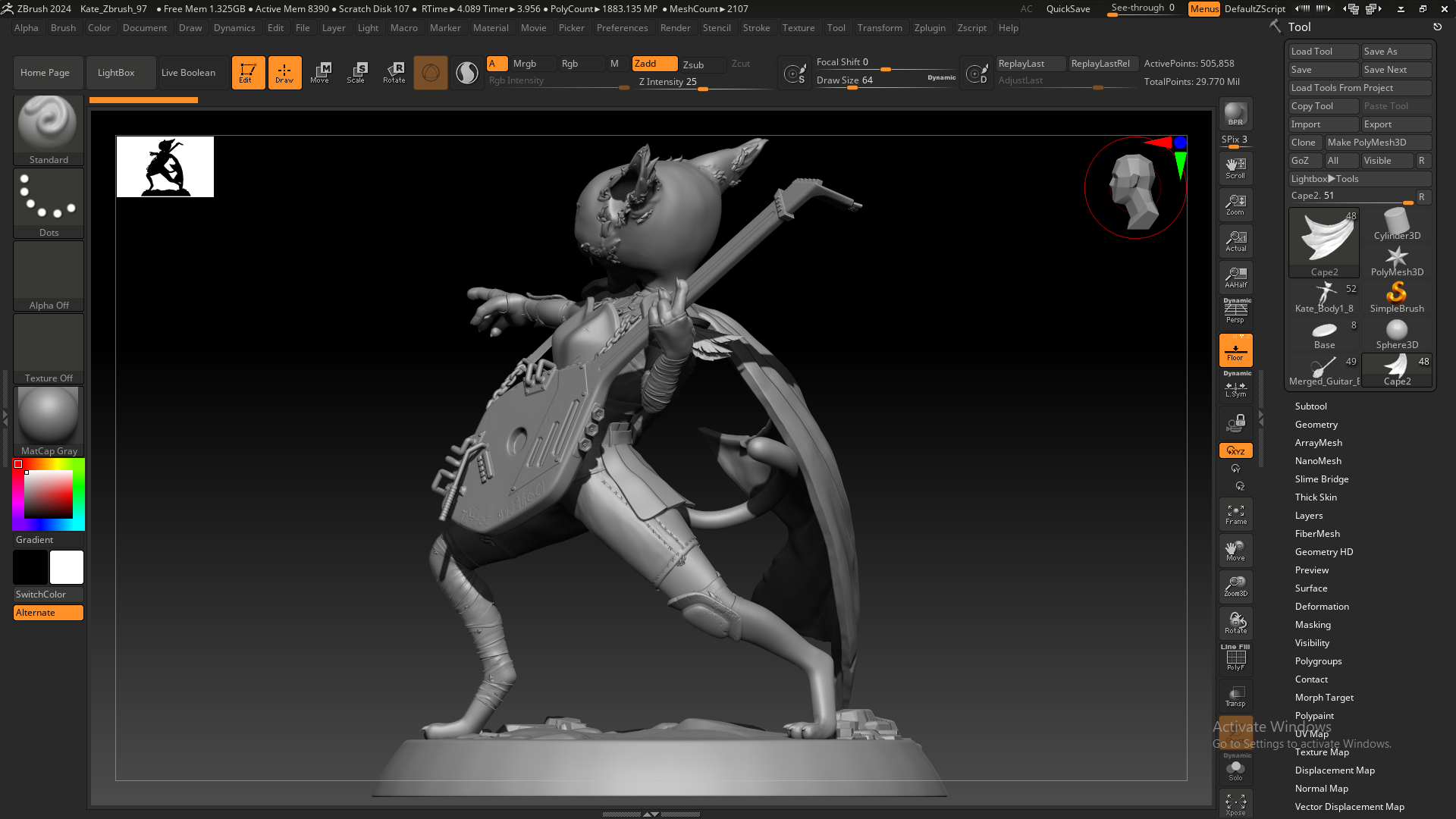1456x819 pixels.
Task: Click the Scroll canvas icon
Action: pyautogui.click(x=1235, y=168)
